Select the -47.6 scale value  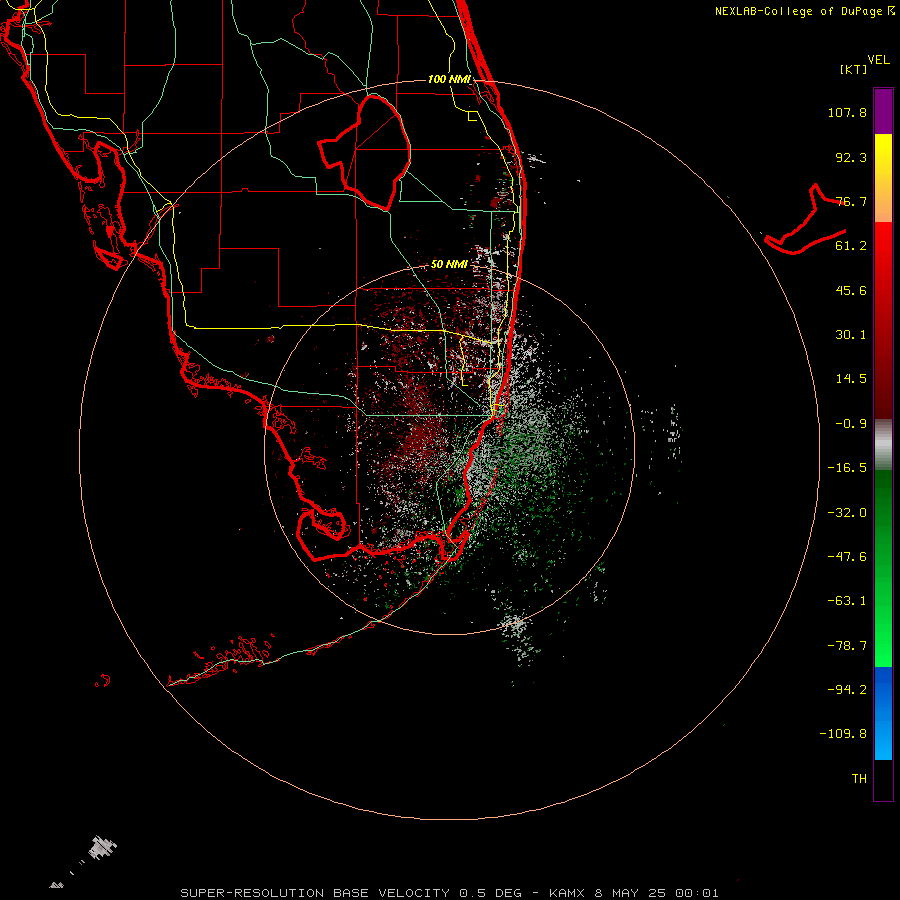pos(847,557)
